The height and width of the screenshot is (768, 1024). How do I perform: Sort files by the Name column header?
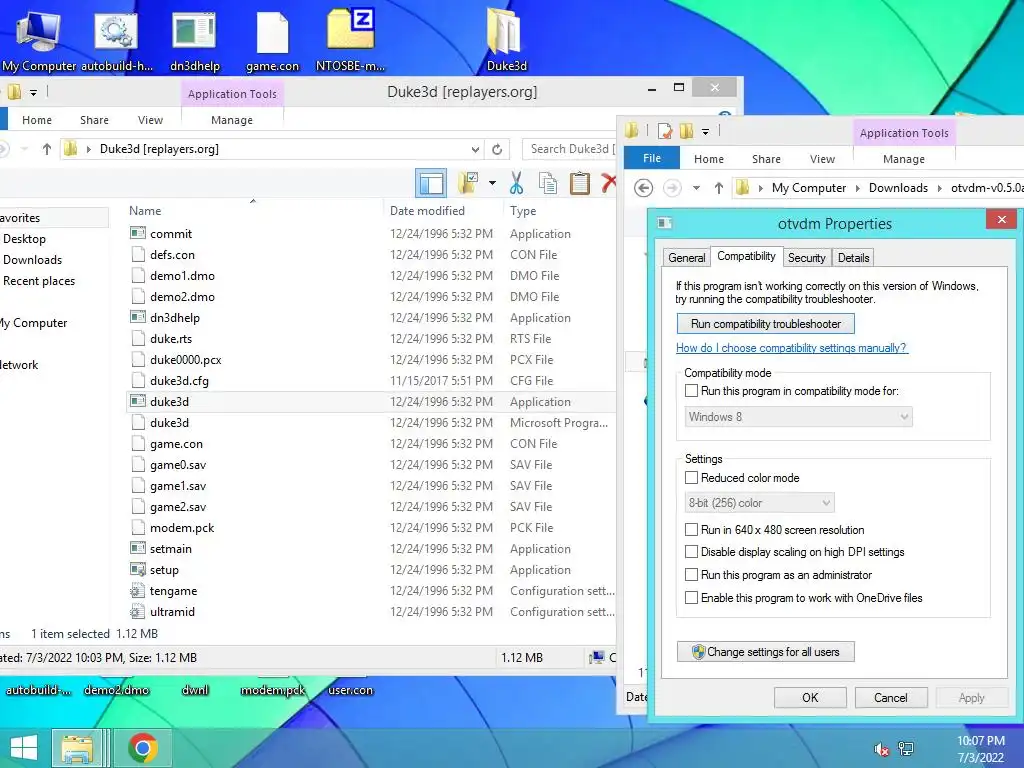145,211
